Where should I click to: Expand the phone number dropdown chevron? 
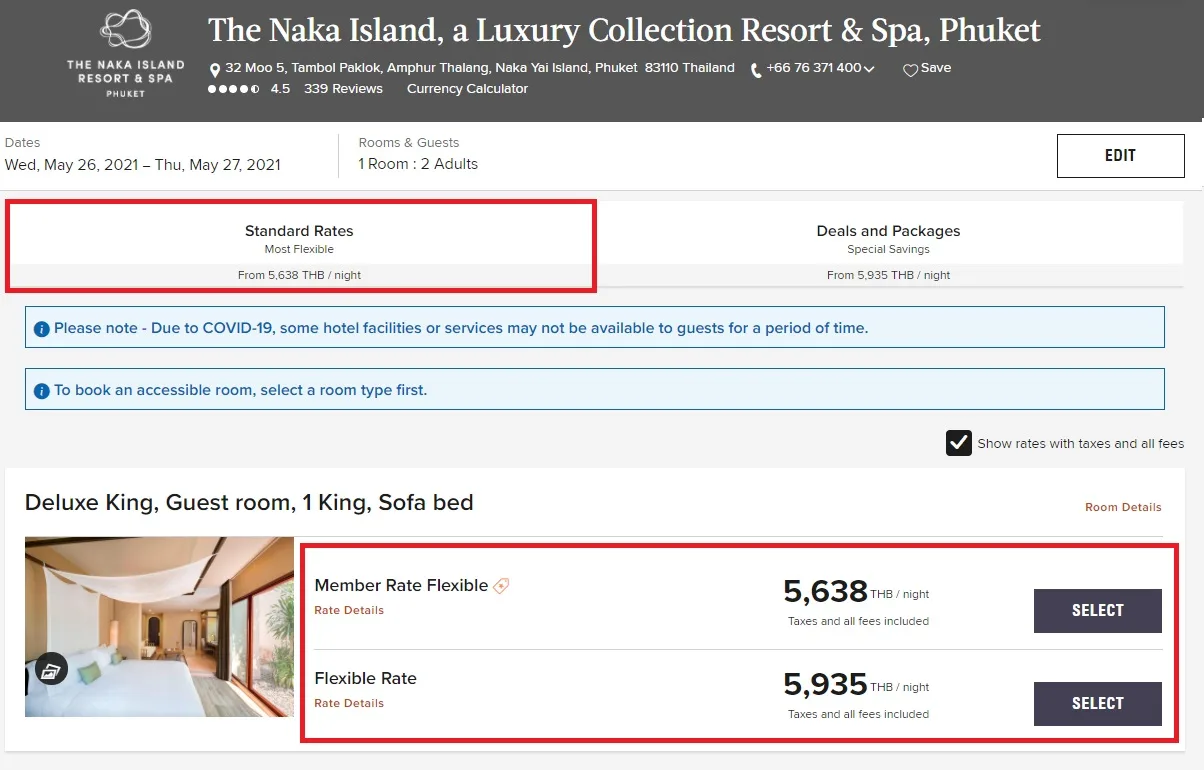coord(869,69)
